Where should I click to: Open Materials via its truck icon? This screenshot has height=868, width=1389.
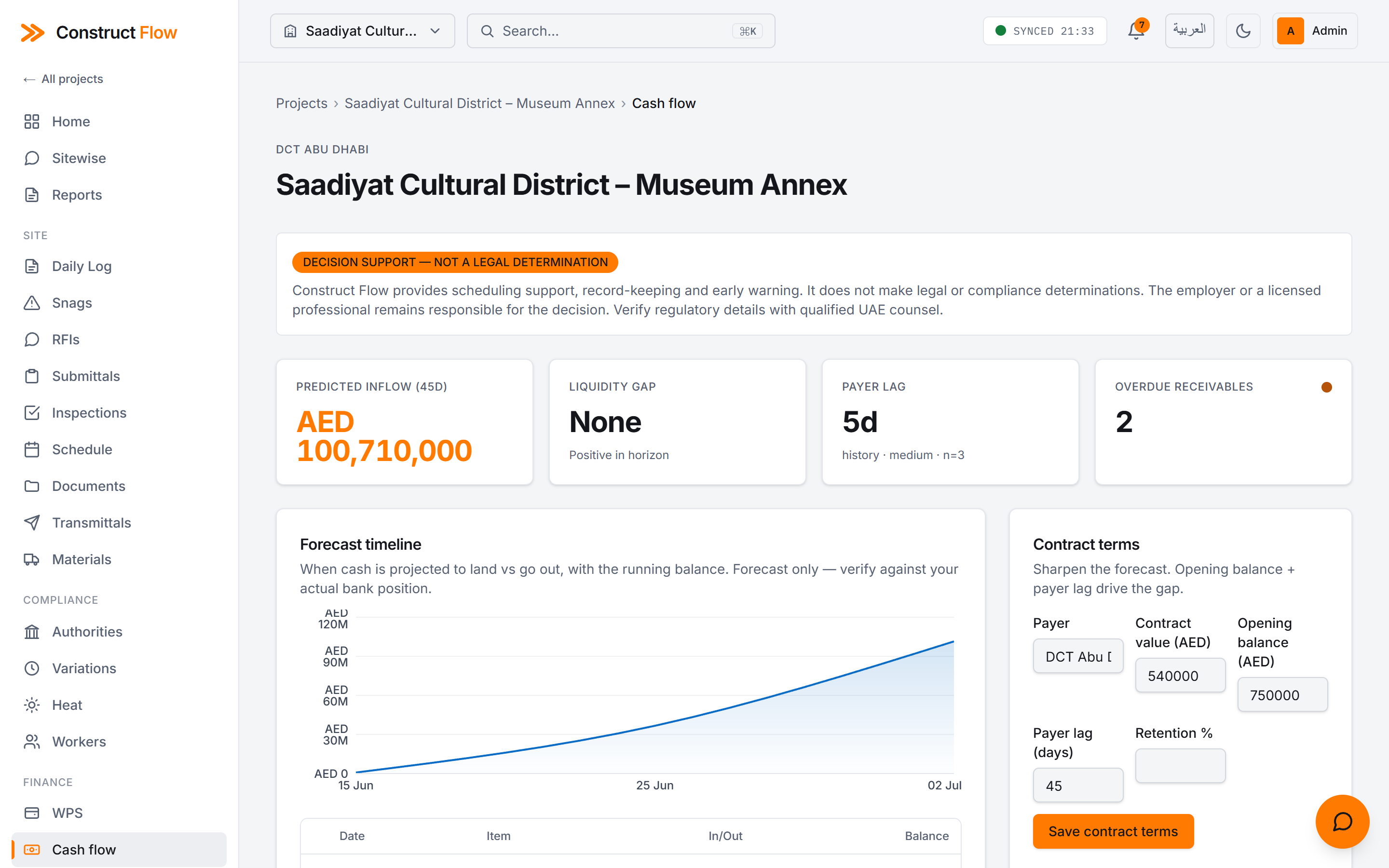click(31, 560)
